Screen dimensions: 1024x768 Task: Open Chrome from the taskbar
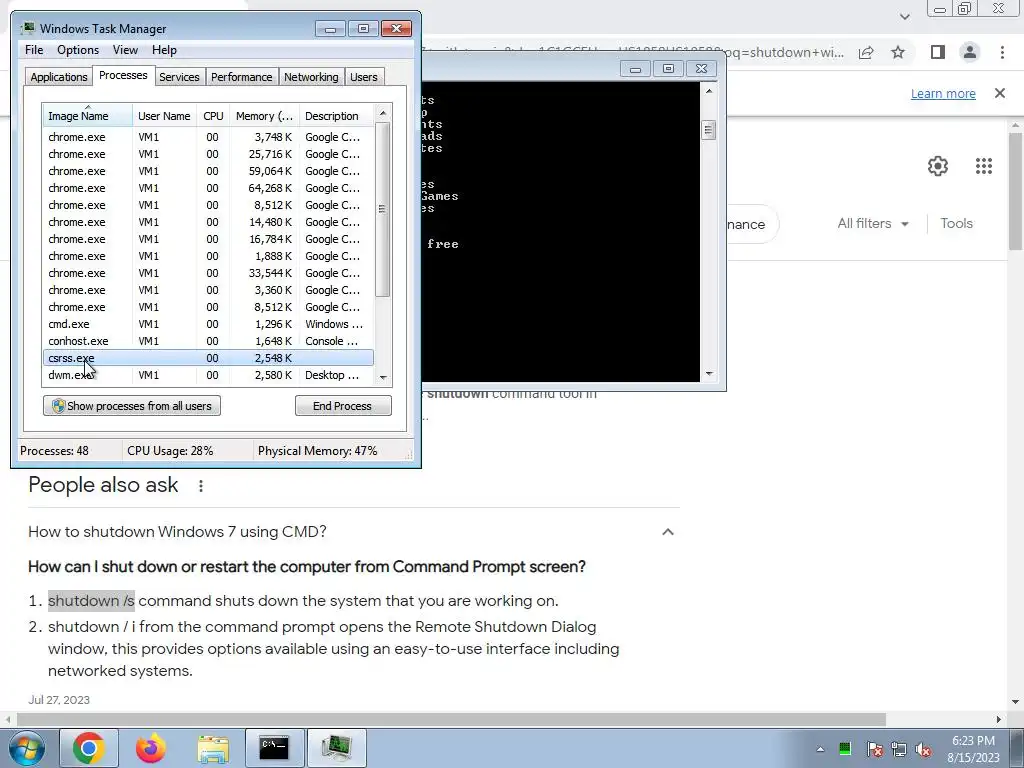(x=89, y=748)
